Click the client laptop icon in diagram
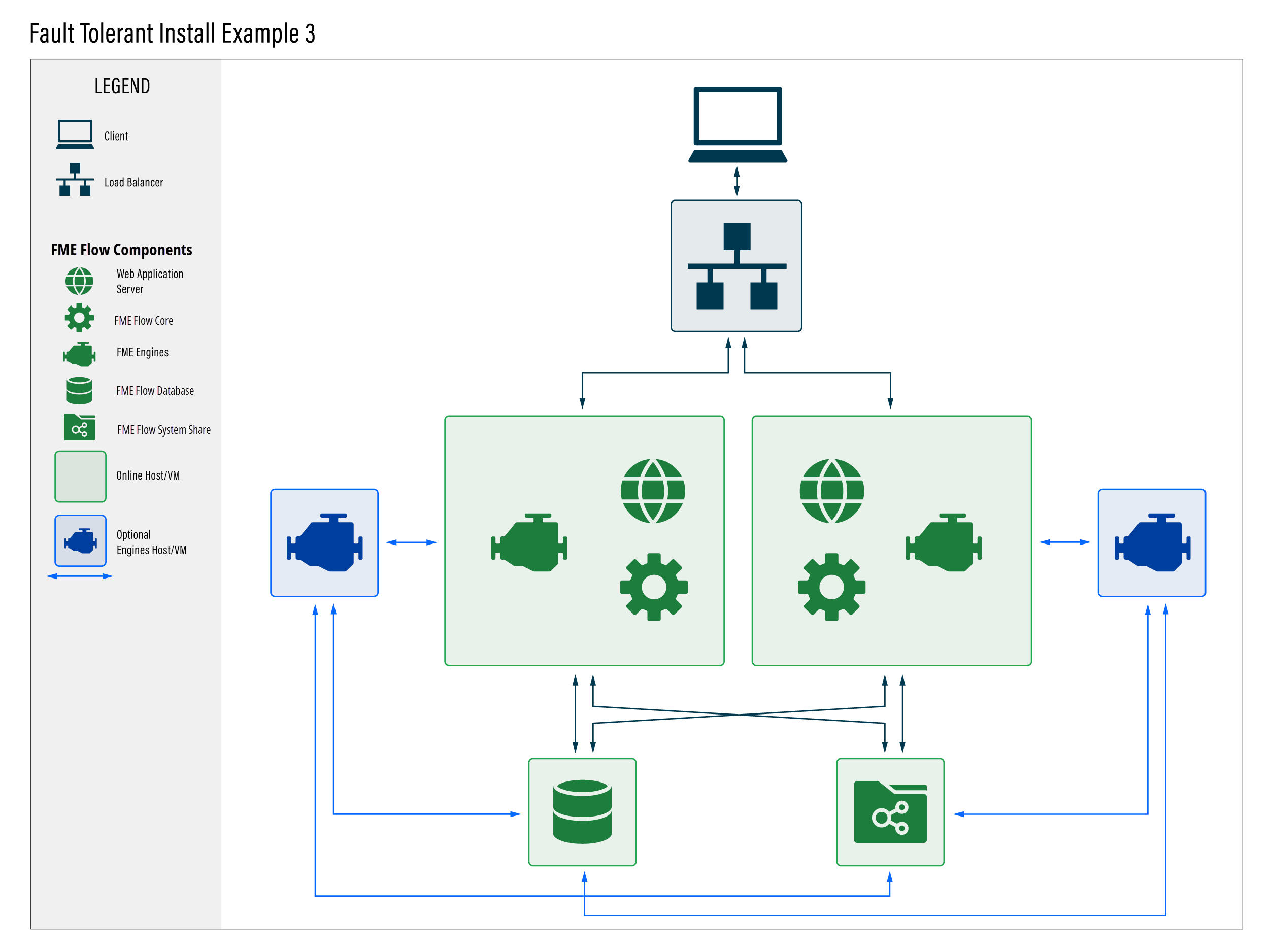 [x=737, y=124]
